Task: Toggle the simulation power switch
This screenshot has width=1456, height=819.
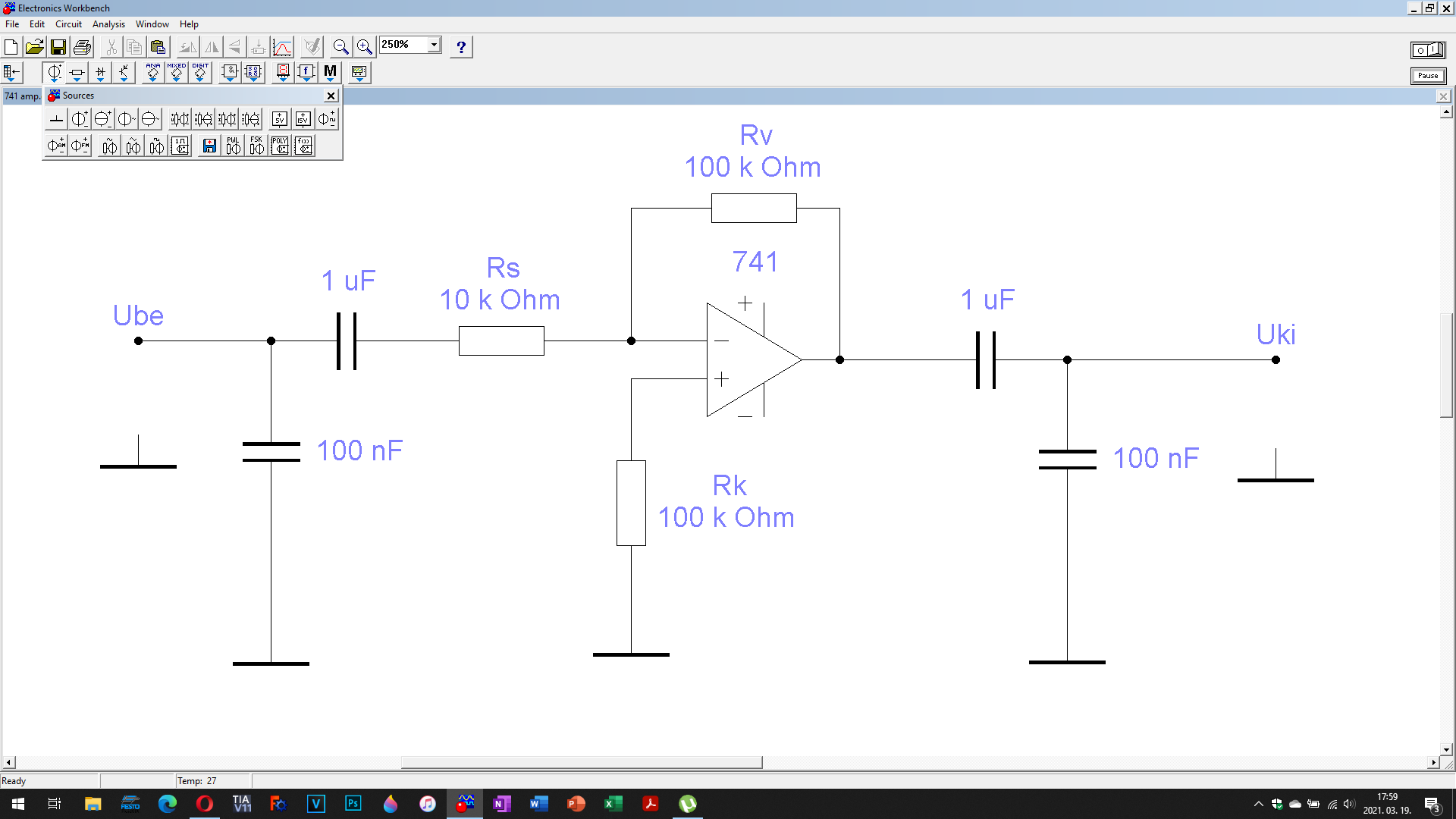Action: 1427,50
